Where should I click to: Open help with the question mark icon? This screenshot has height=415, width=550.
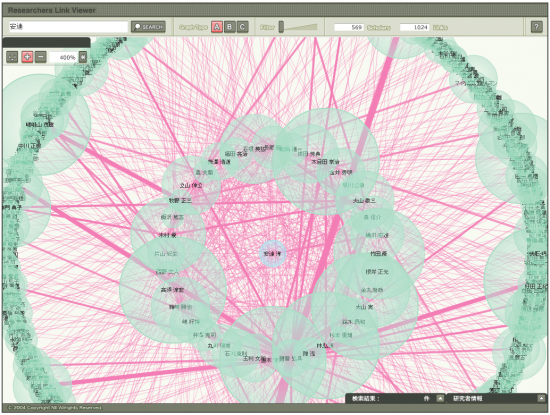tap(536, 27)
